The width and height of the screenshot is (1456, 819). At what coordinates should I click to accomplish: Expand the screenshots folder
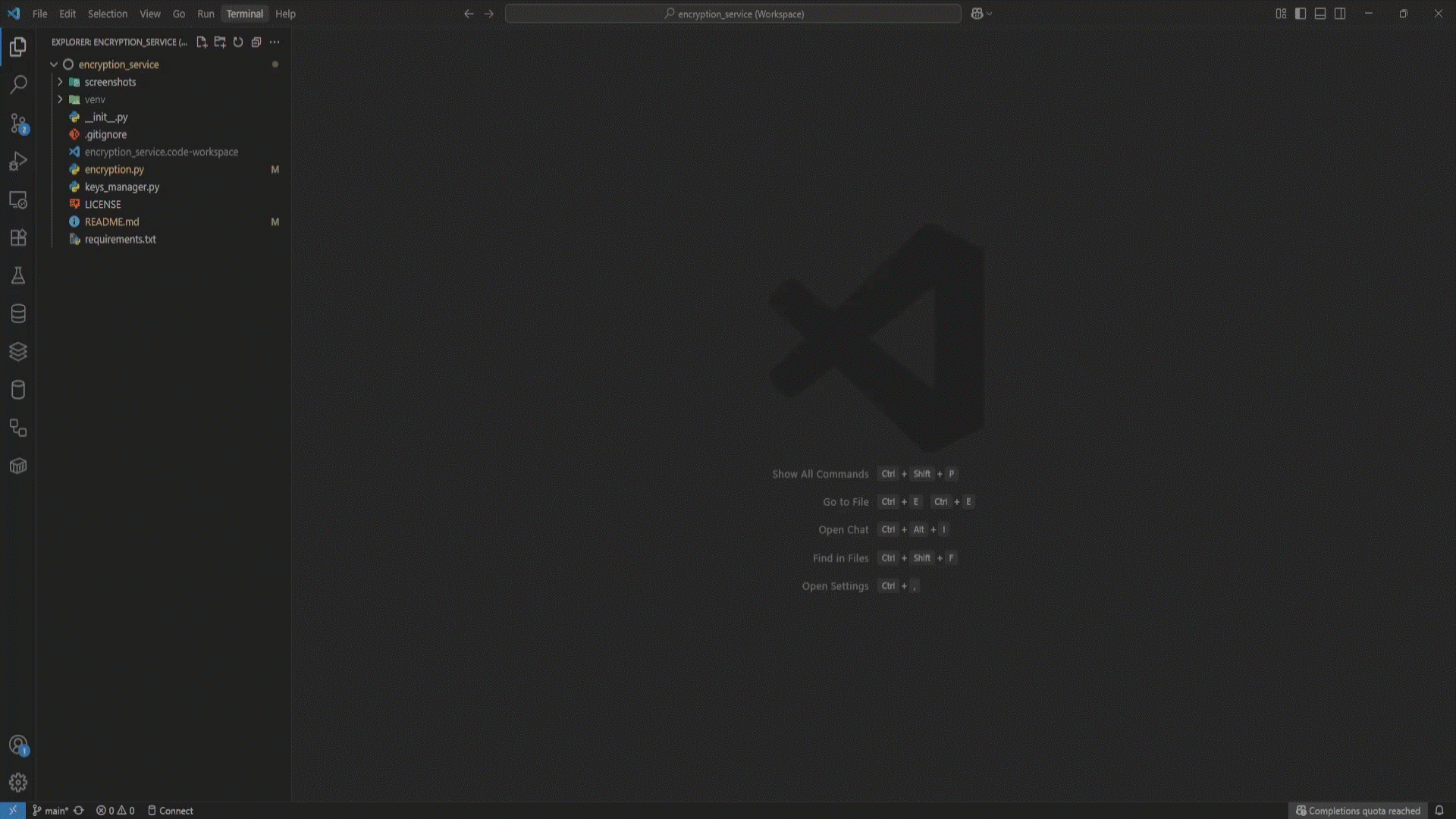pos(60,82)
